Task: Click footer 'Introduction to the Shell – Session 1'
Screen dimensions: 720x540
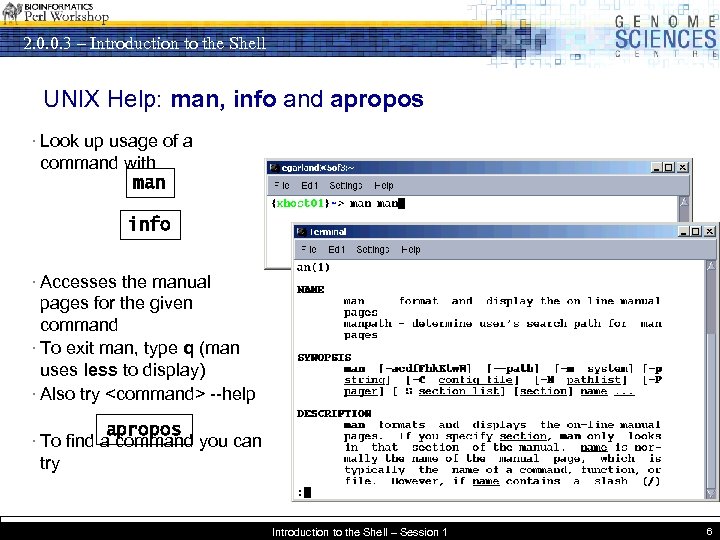Action: 360,532
